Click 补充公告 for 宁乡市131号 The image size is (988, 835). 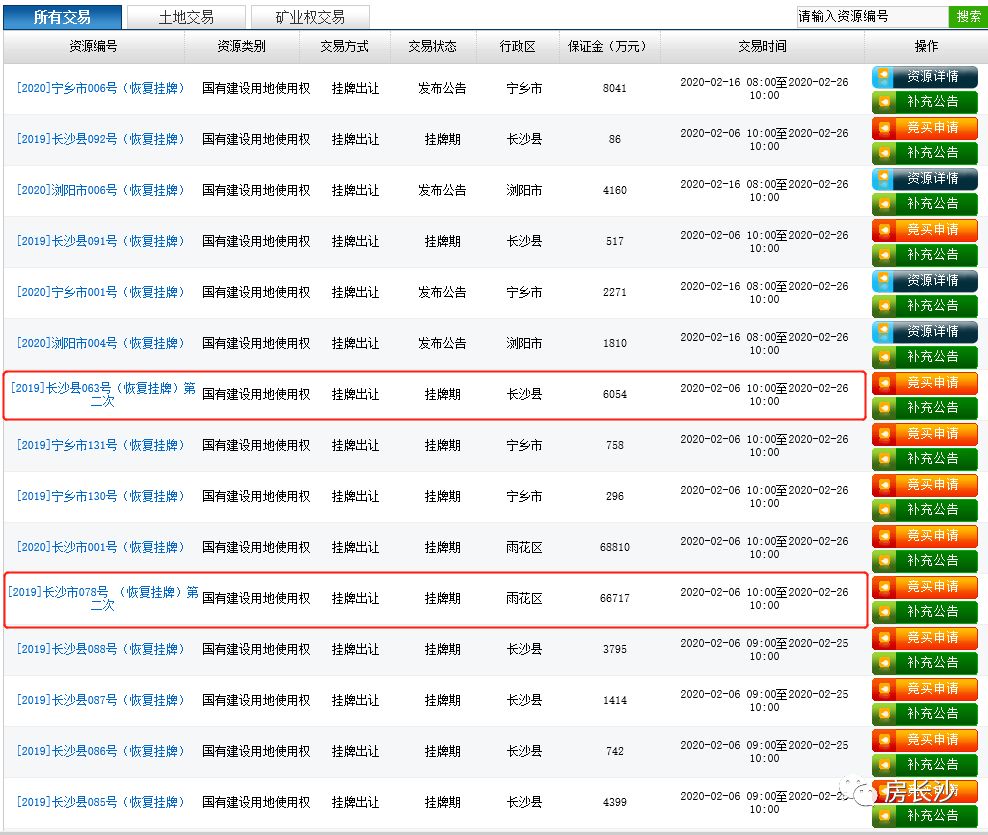(925, 459)
